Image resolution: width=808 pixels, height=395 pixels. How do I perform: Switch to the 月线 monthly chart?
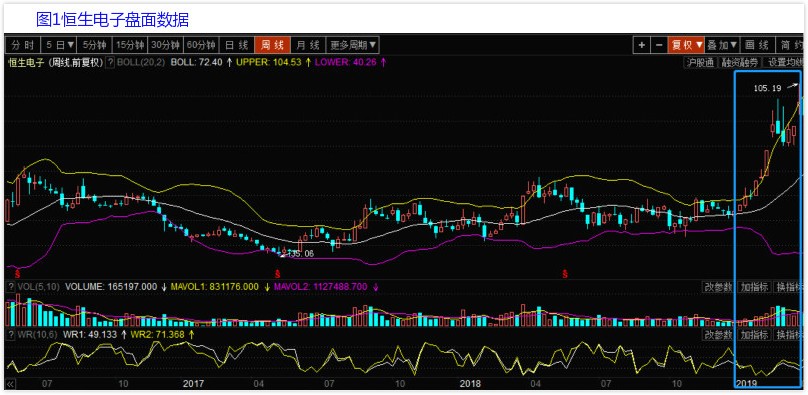[x=308, y=45]
